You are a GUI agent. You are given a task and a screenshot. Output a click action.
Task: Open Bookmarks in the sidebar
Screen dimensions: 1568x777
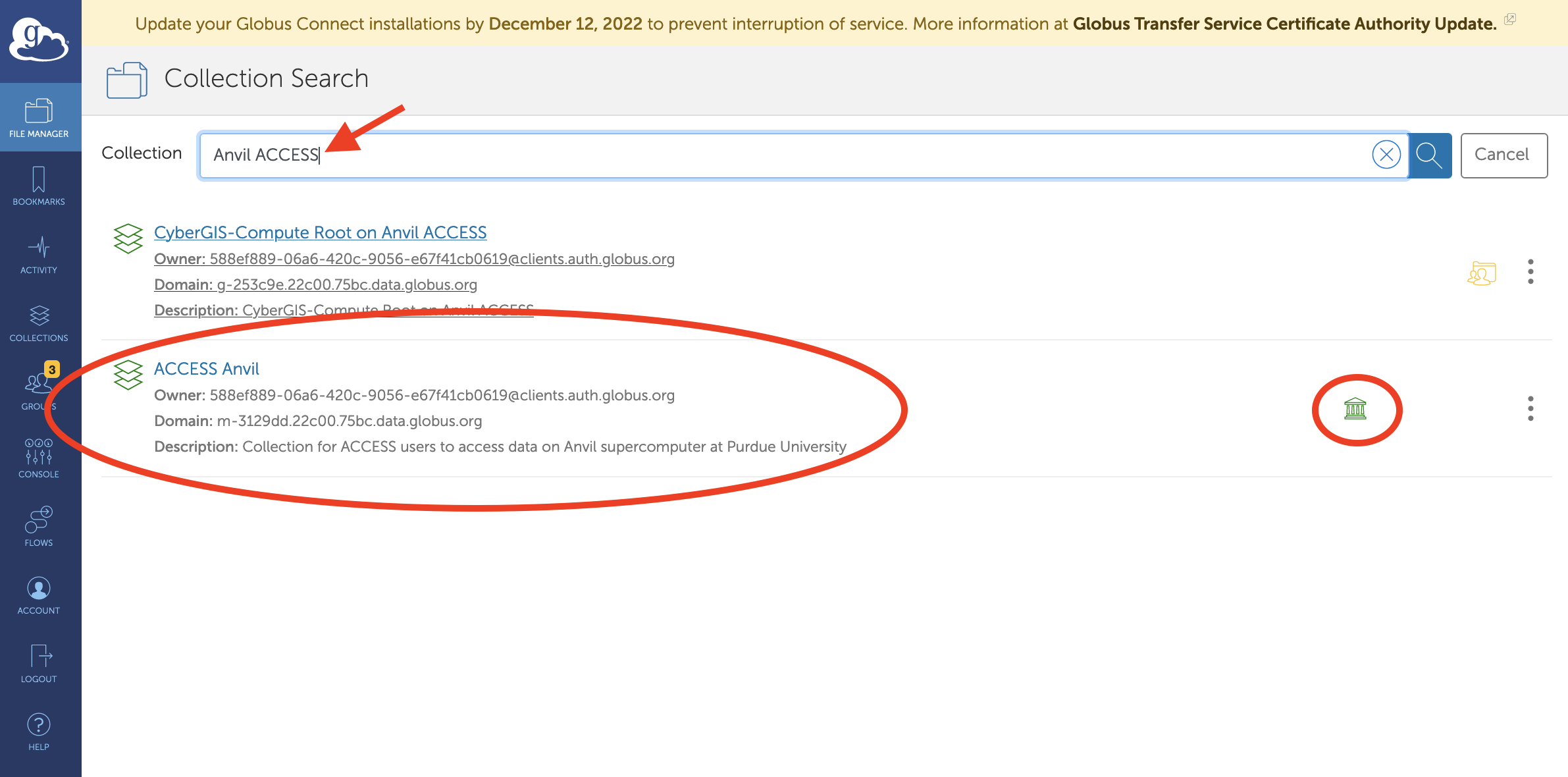39,186
